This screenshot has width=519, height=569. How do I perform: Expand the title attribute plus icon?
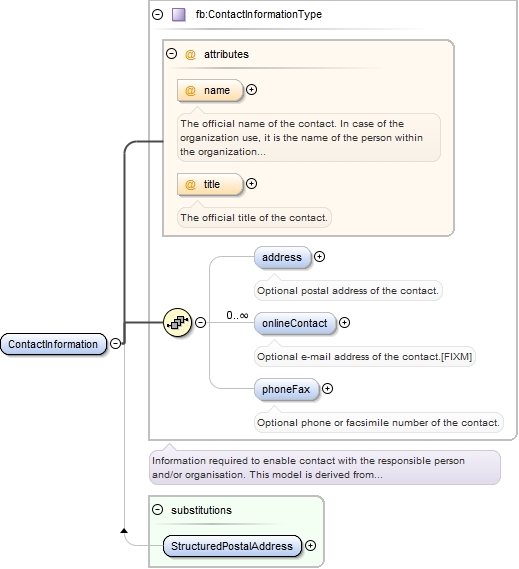coord(252,184)
